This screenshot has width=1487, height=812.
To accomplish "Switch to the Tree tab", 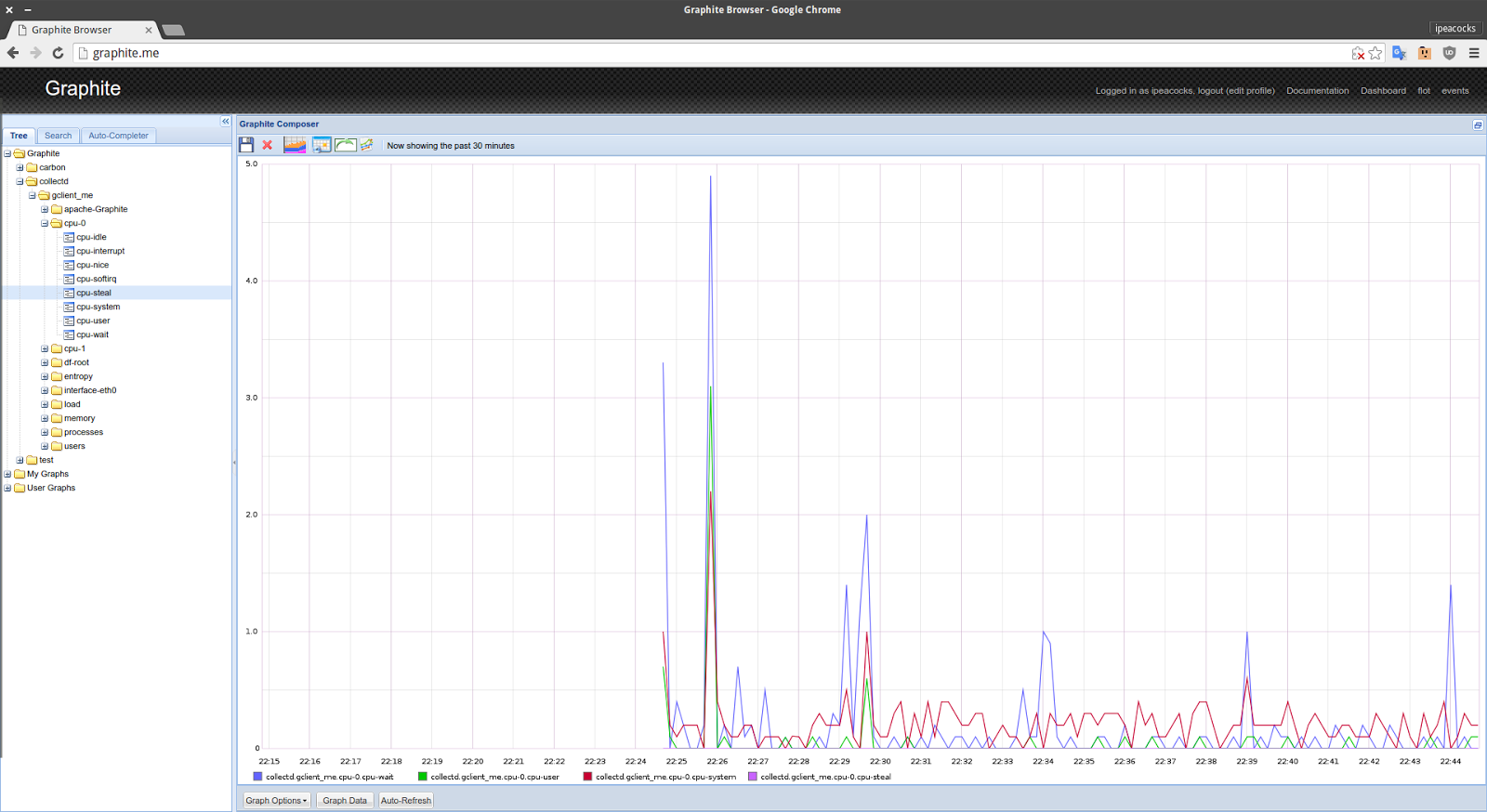I will tap(19, 136).
